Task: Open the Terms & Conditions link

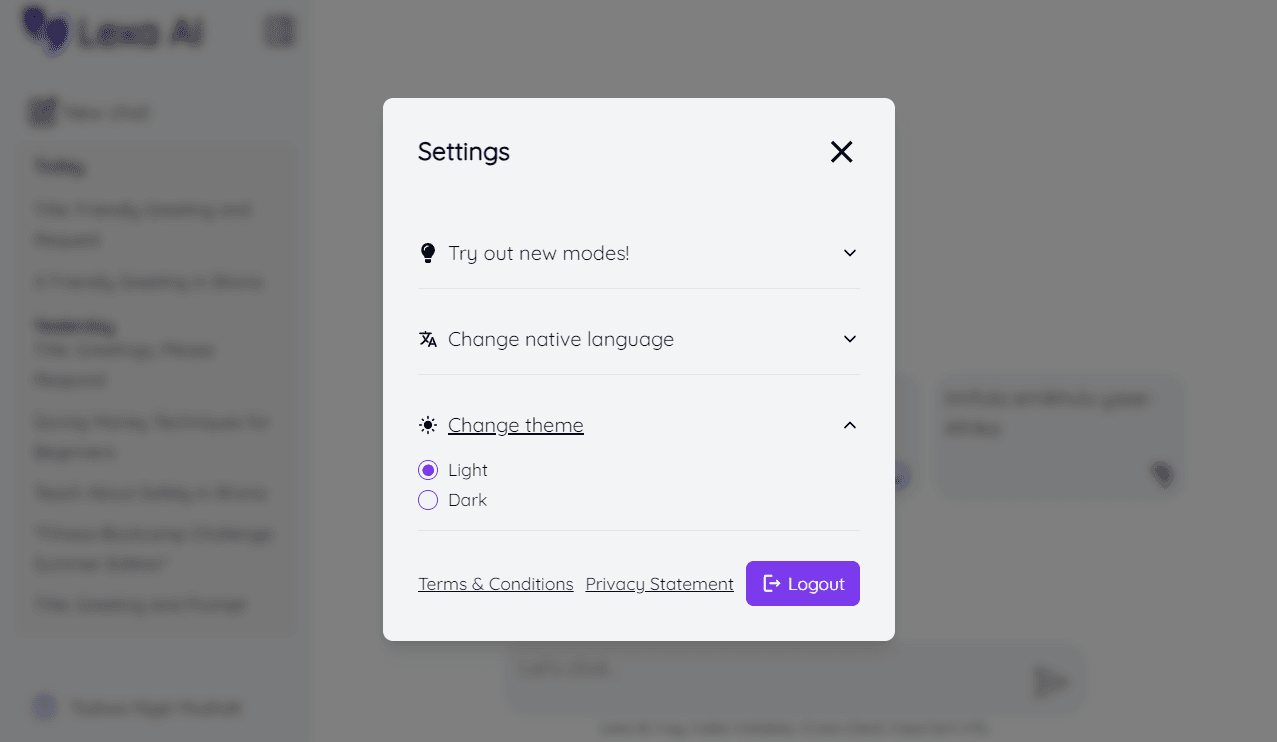Action: tap(496, 584)
